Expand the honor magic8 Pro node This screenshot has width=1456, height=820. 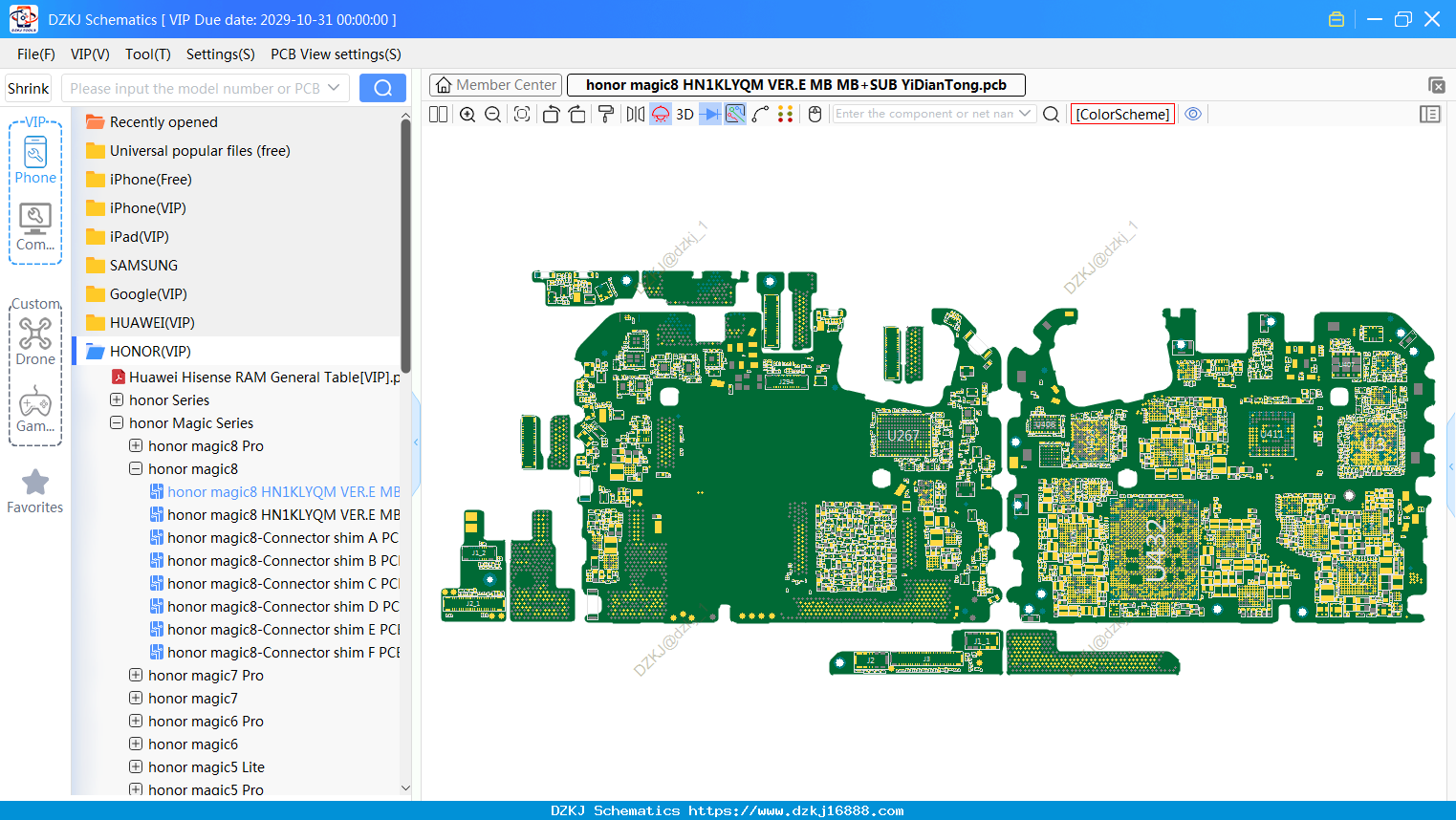click(x=136, y=445)
